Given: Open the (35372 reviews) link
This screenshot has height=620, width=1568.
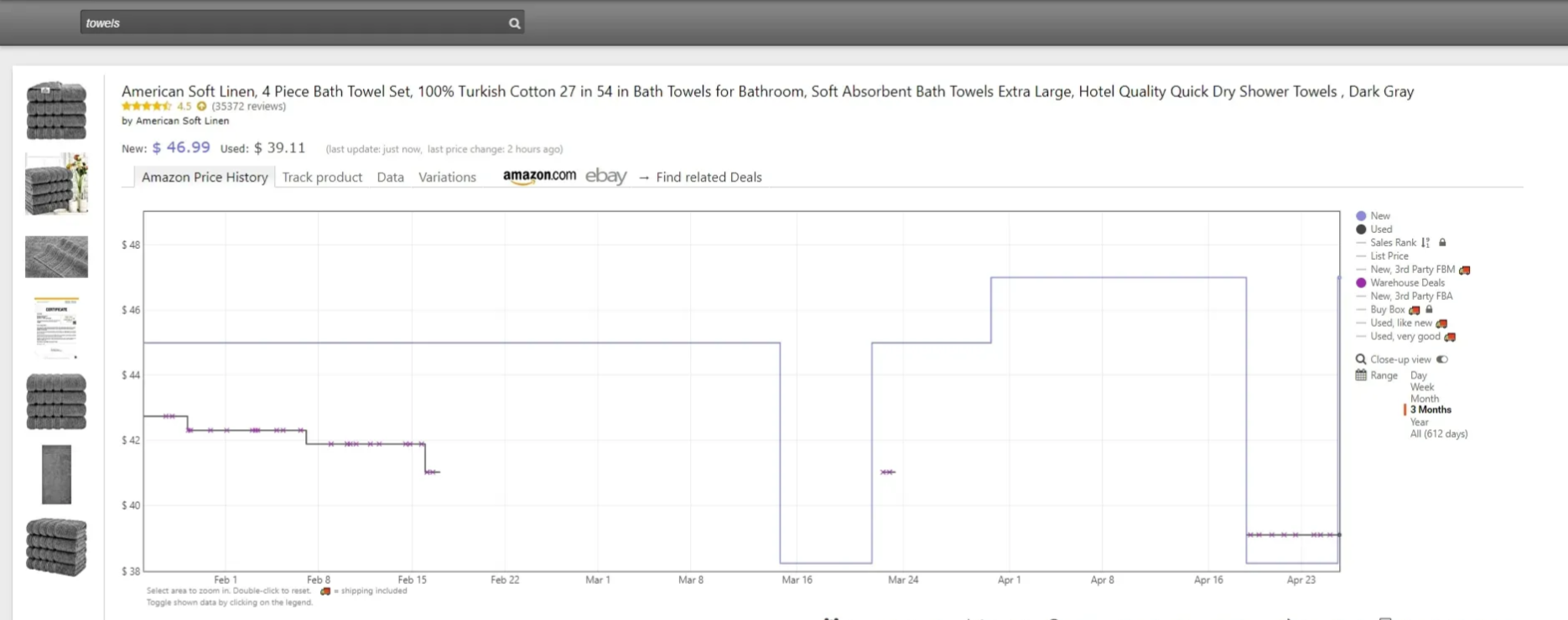Looking at the screenshot, I should click(x=248, y=106).
